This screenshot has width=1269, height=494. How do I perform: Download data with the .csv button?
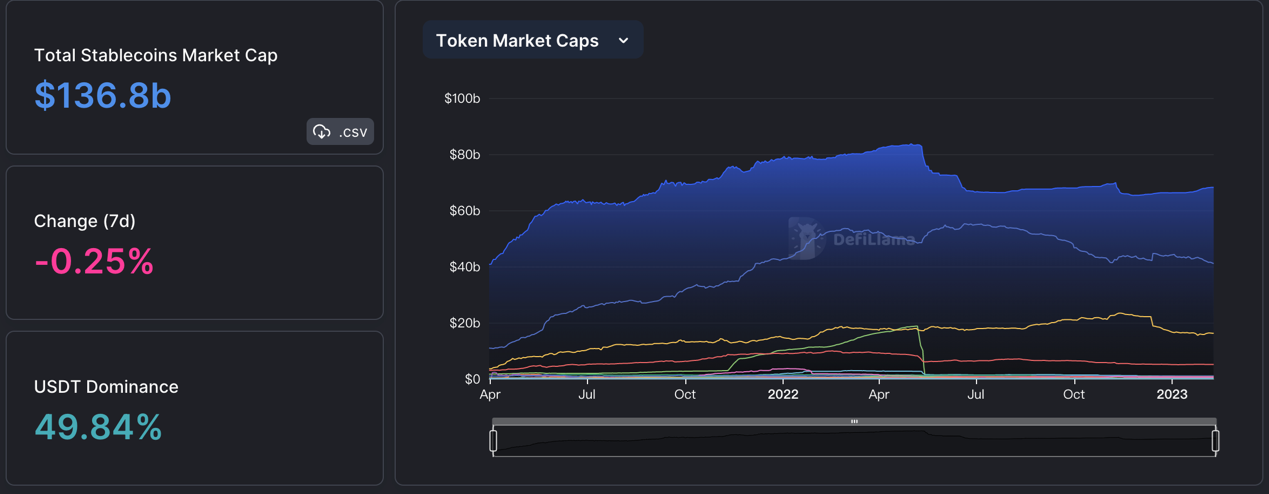pyautogui.click(x=340, y=132)
